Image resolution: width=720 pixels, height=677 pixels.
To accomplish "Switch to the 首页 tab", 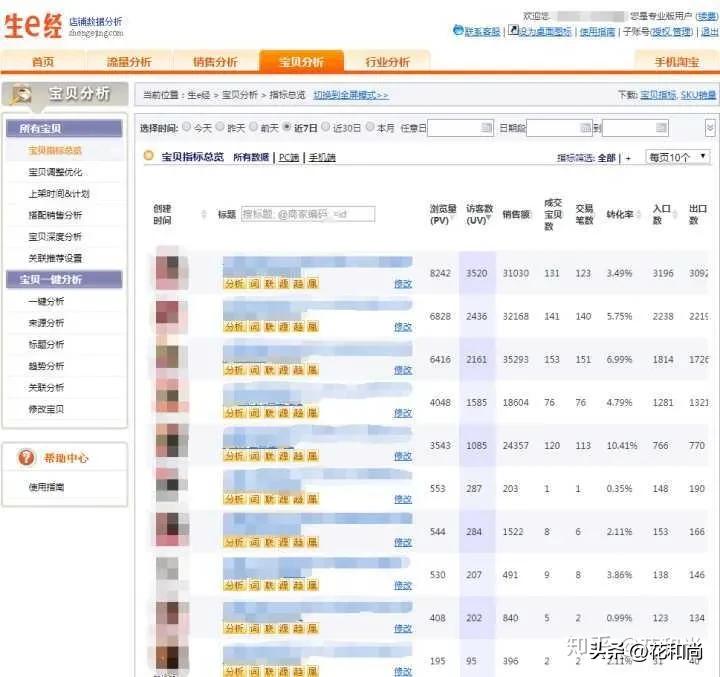I will click(x=43, y=62).
